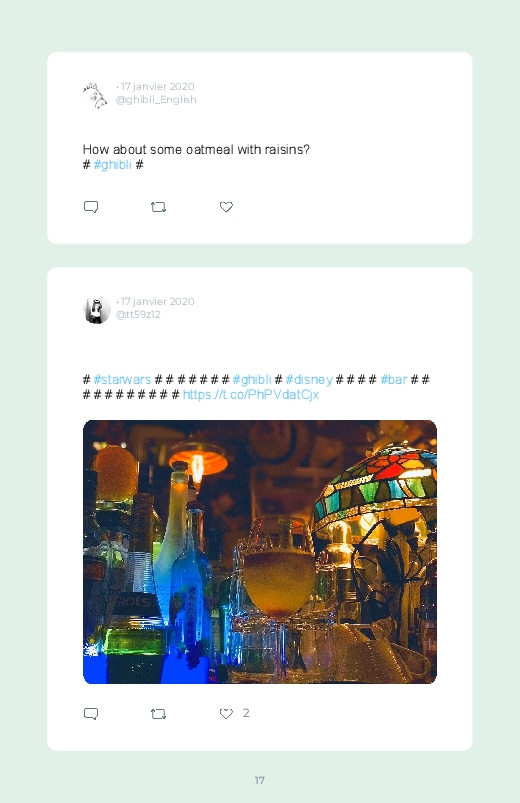Open the #disney hashtag
The width and height of the screenshot is (520, 803).
309,379
